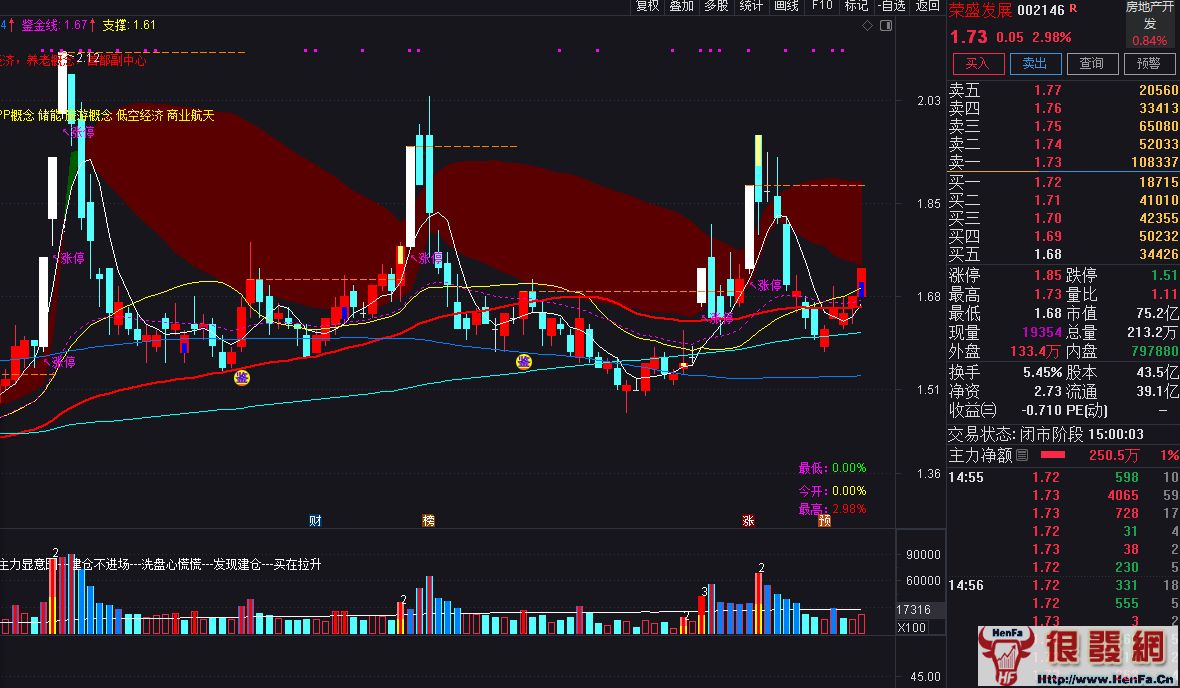
Task: Click the blue 财 event marker
Action: pos(315,521)
